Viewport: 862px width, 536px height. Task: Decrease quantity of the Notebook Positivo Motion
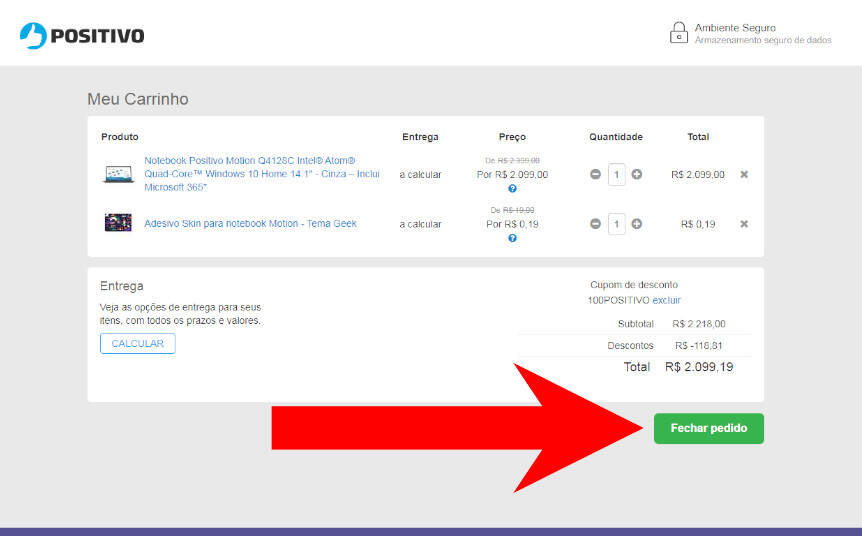[596, 174]
